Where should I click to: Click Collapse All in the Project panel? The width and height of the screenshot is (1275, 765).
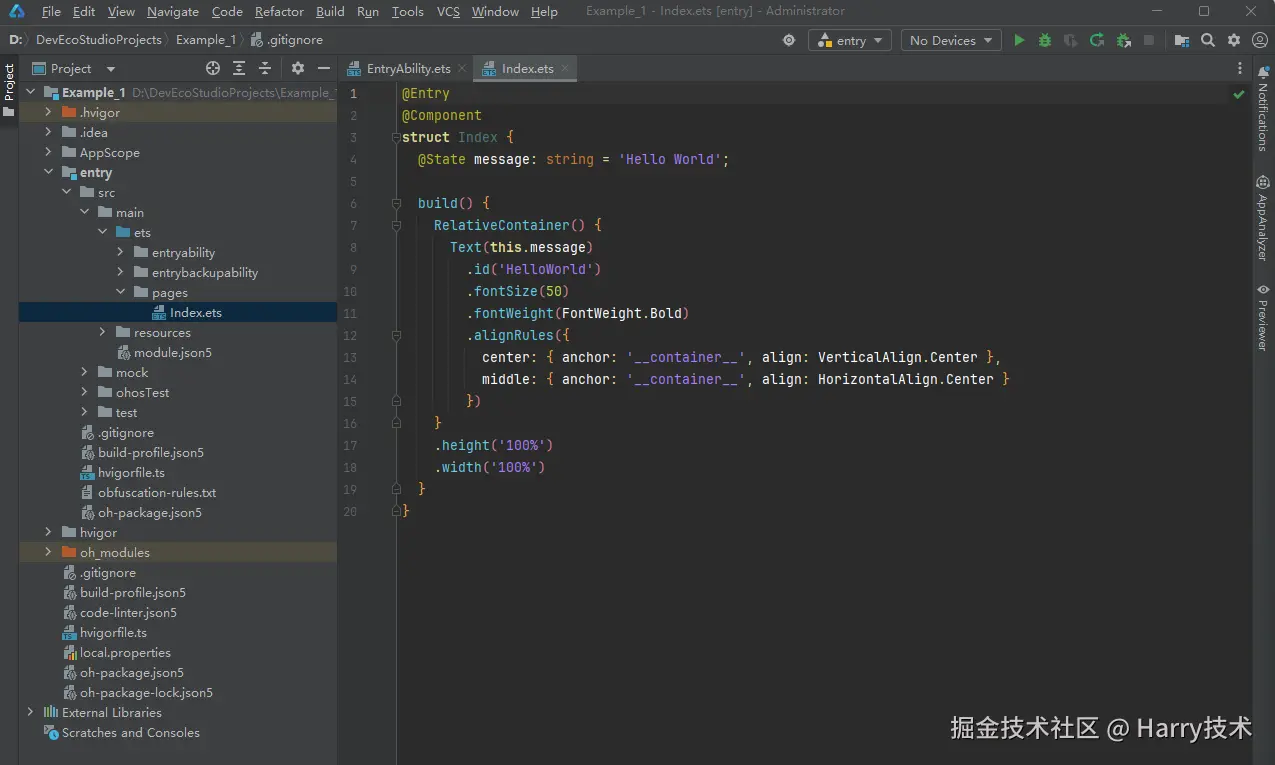(x=265, y=68)
